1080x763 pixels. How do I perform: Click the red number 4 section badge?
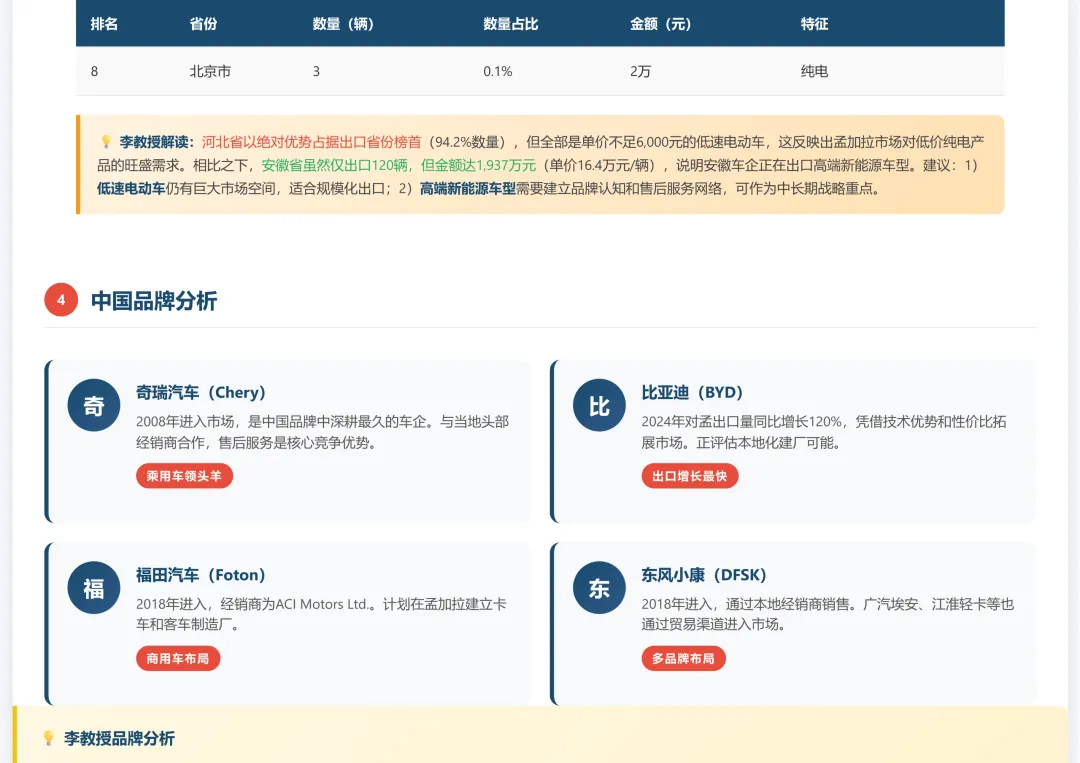pyautogui.click(x=61, y=300)
